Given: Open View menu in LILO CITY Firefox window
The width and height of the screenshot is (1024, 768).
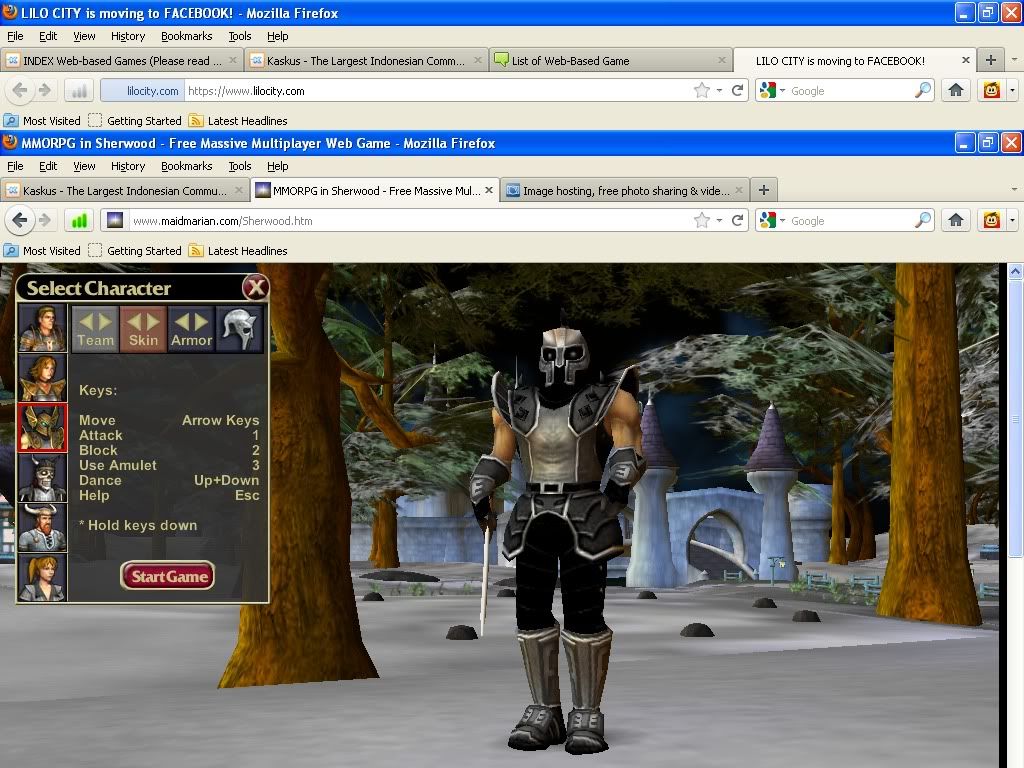Looking at the screenshot, I should click(x=84, y=36).
